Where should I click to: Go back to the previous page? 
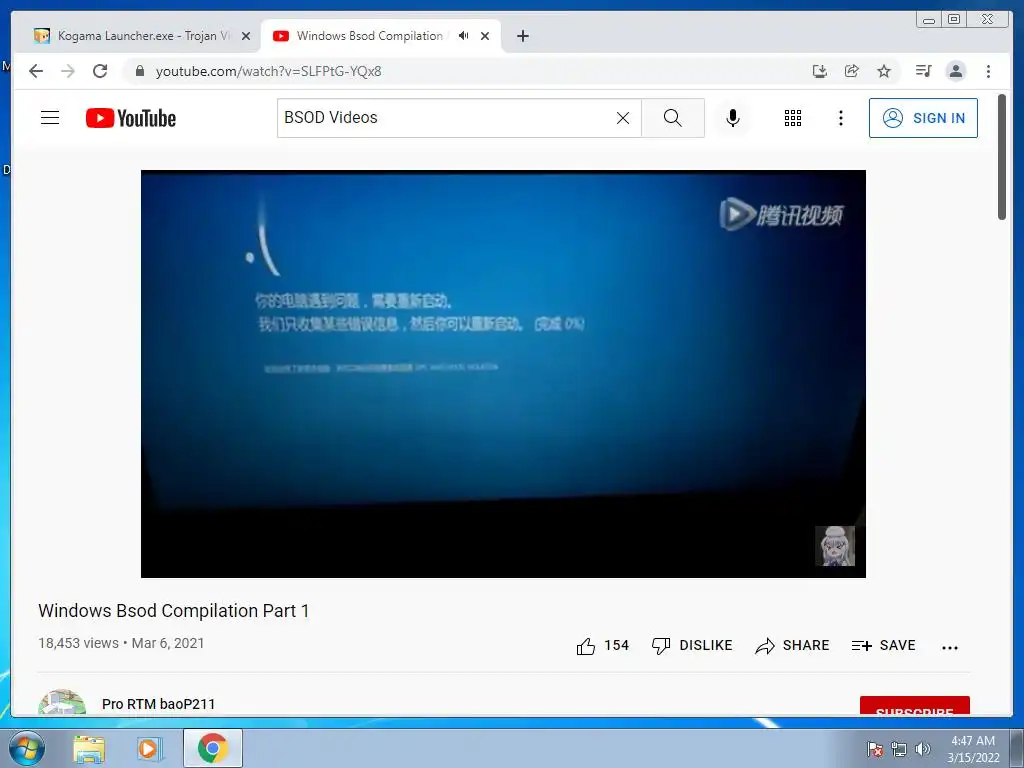pos(36,71)
